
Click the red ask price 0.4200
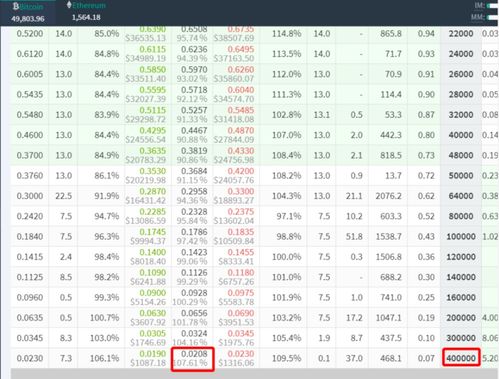click(241, 171)
